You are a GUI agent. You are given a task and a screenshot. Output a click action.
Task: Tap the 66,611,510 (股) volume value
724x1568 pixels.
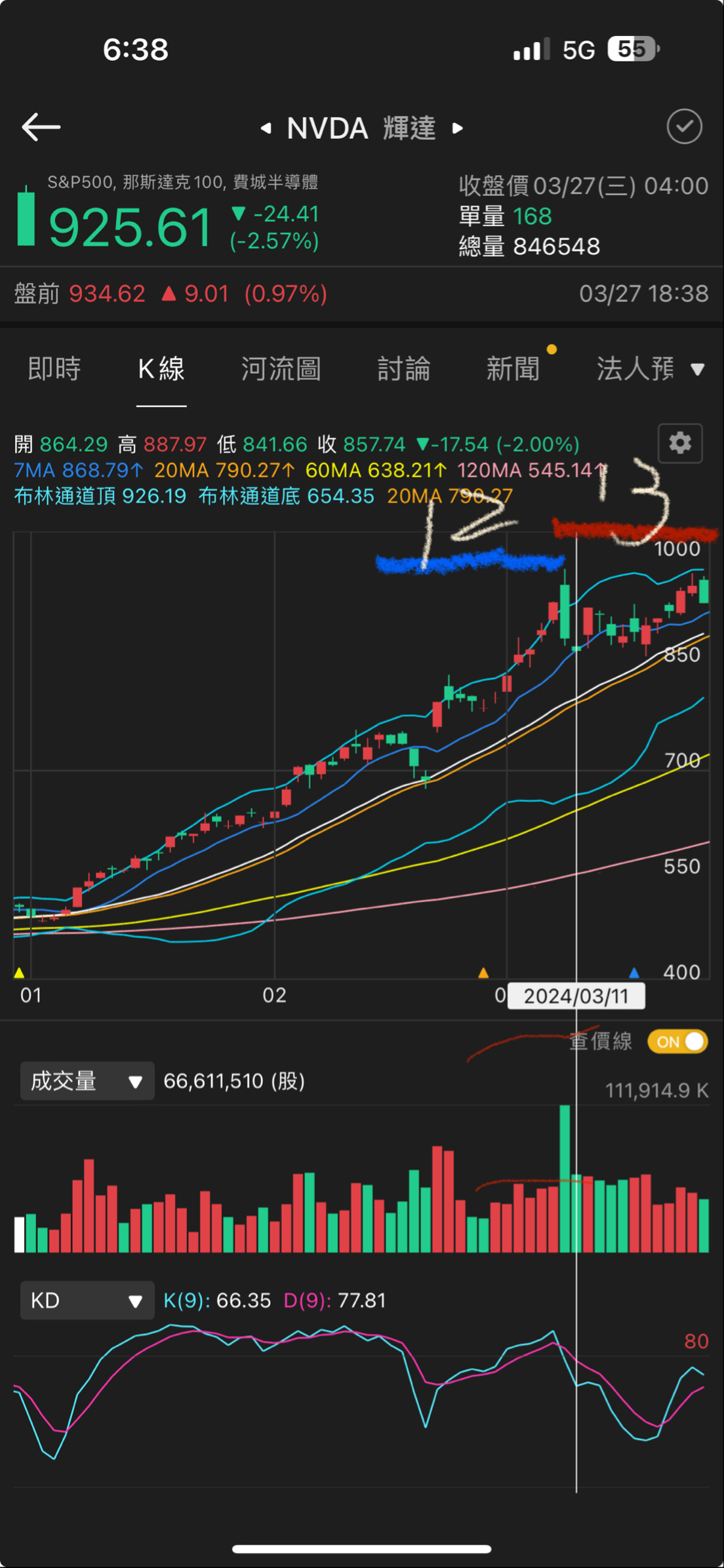(x=234, y=1081)
